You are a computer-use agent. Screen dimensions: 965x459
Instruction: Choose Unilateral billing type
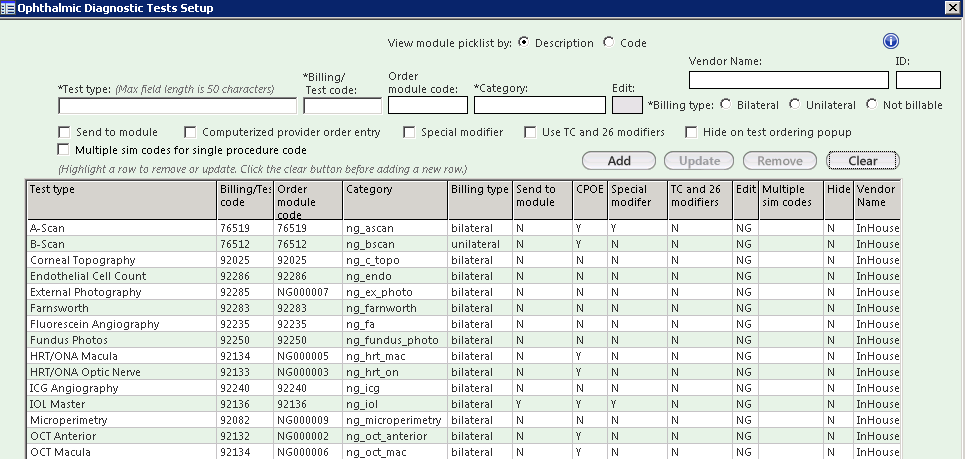click(x=795, y=105)
